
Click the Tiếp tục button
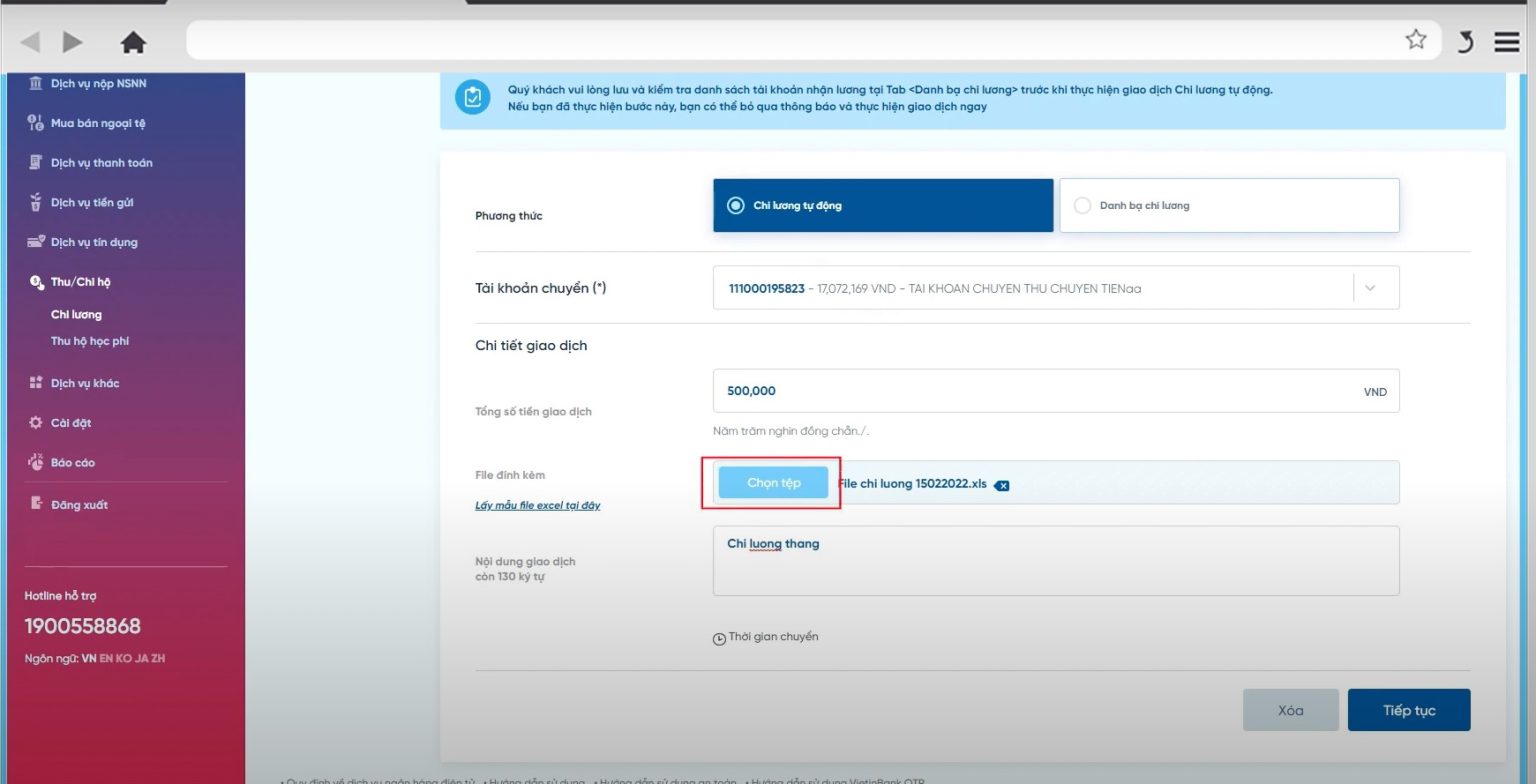pyautogui.click(x=1409, y=709)
